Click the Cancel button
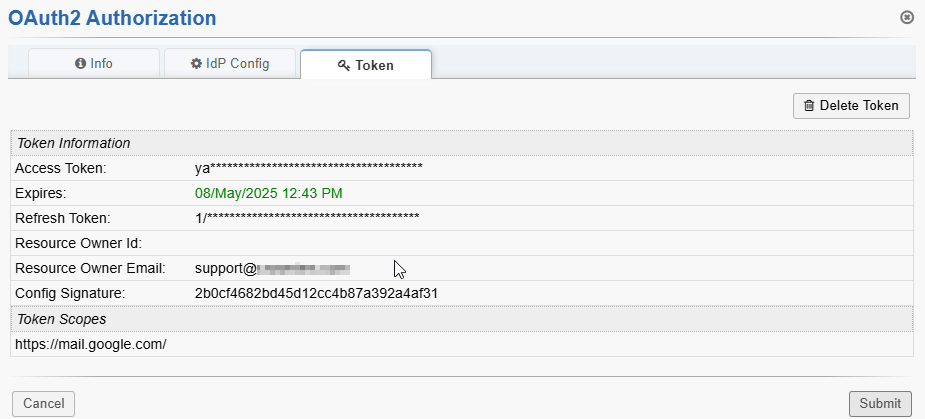 coord(43,403)
